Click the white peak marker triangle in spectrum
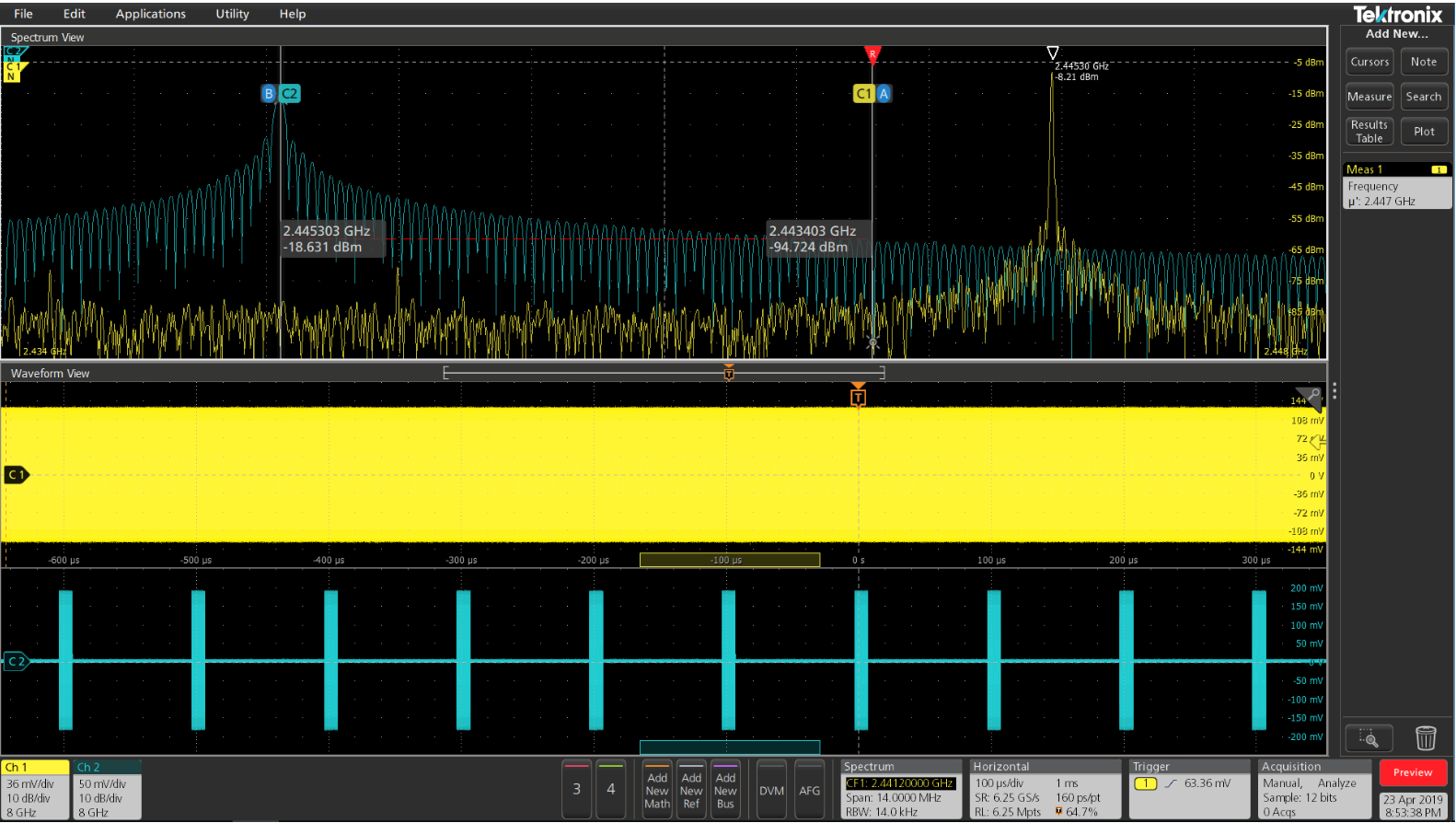This screenshot has height=823, width=1456. [x=1053, y=52]
